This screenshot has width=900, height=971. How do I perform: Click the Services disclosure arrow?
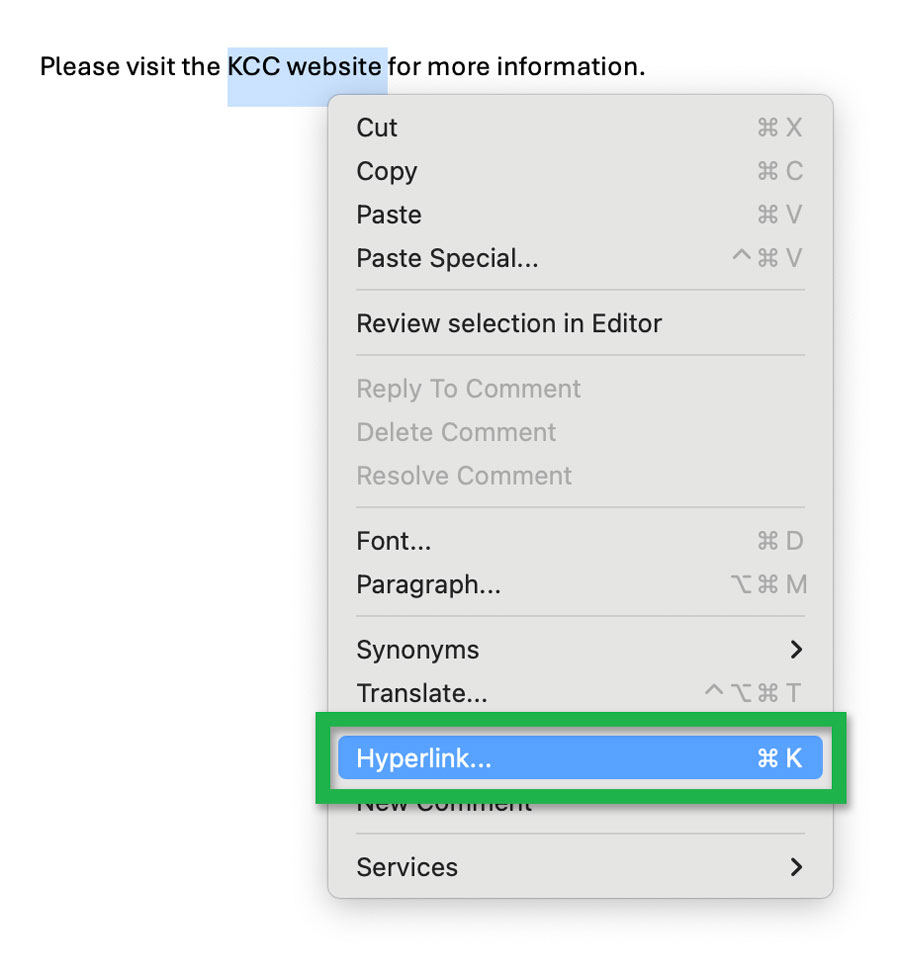[x=797, y=867]
